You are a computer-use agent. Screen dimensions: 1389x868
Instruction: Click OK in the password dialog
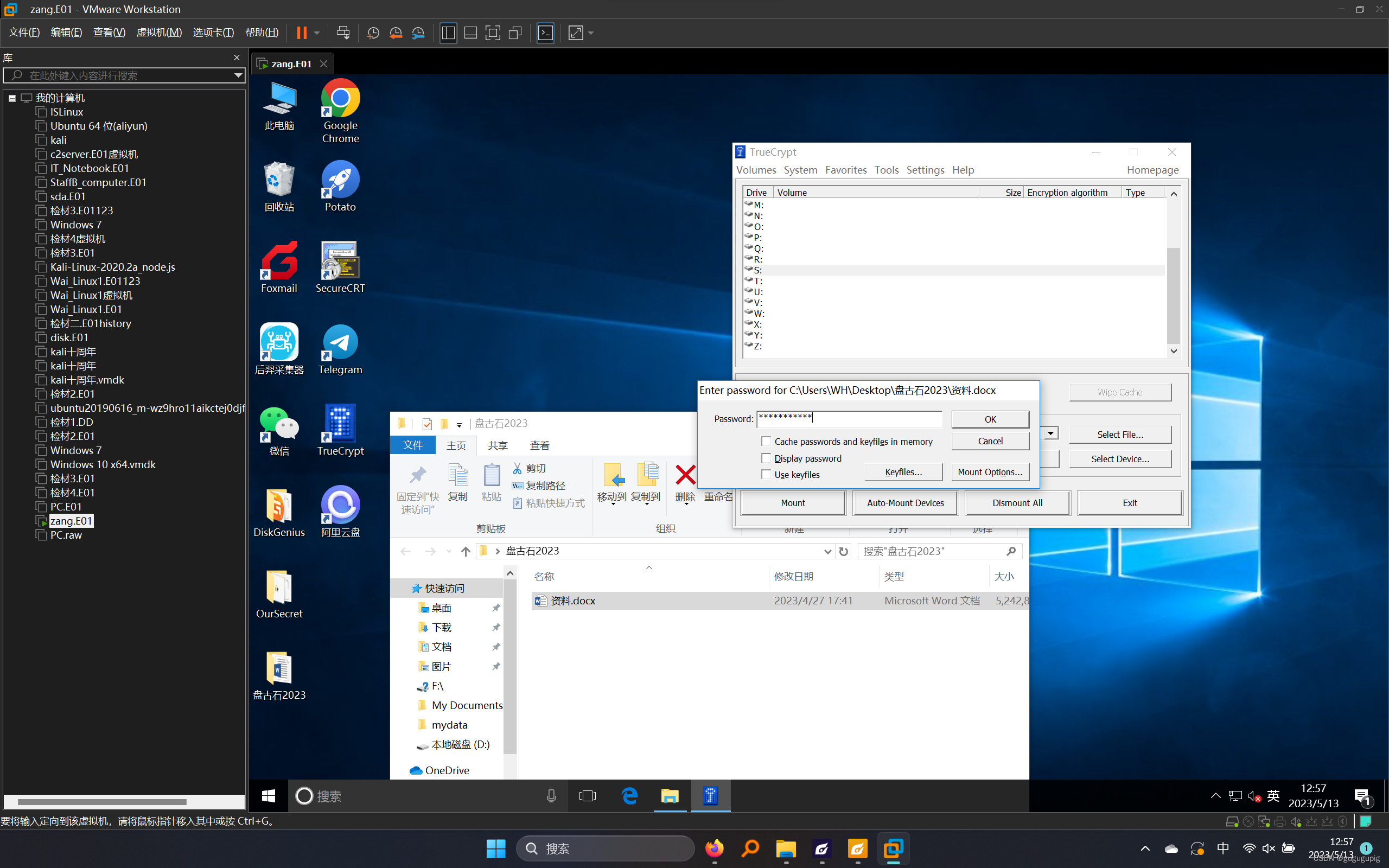pyautogui.click(x=990, y=419)
